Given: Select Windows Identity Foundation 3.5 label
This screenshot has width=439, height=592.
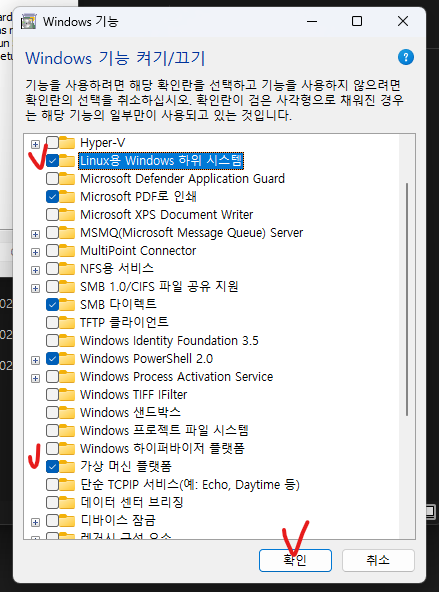Looking at the screenshot, I should click(x=169, y=341).
